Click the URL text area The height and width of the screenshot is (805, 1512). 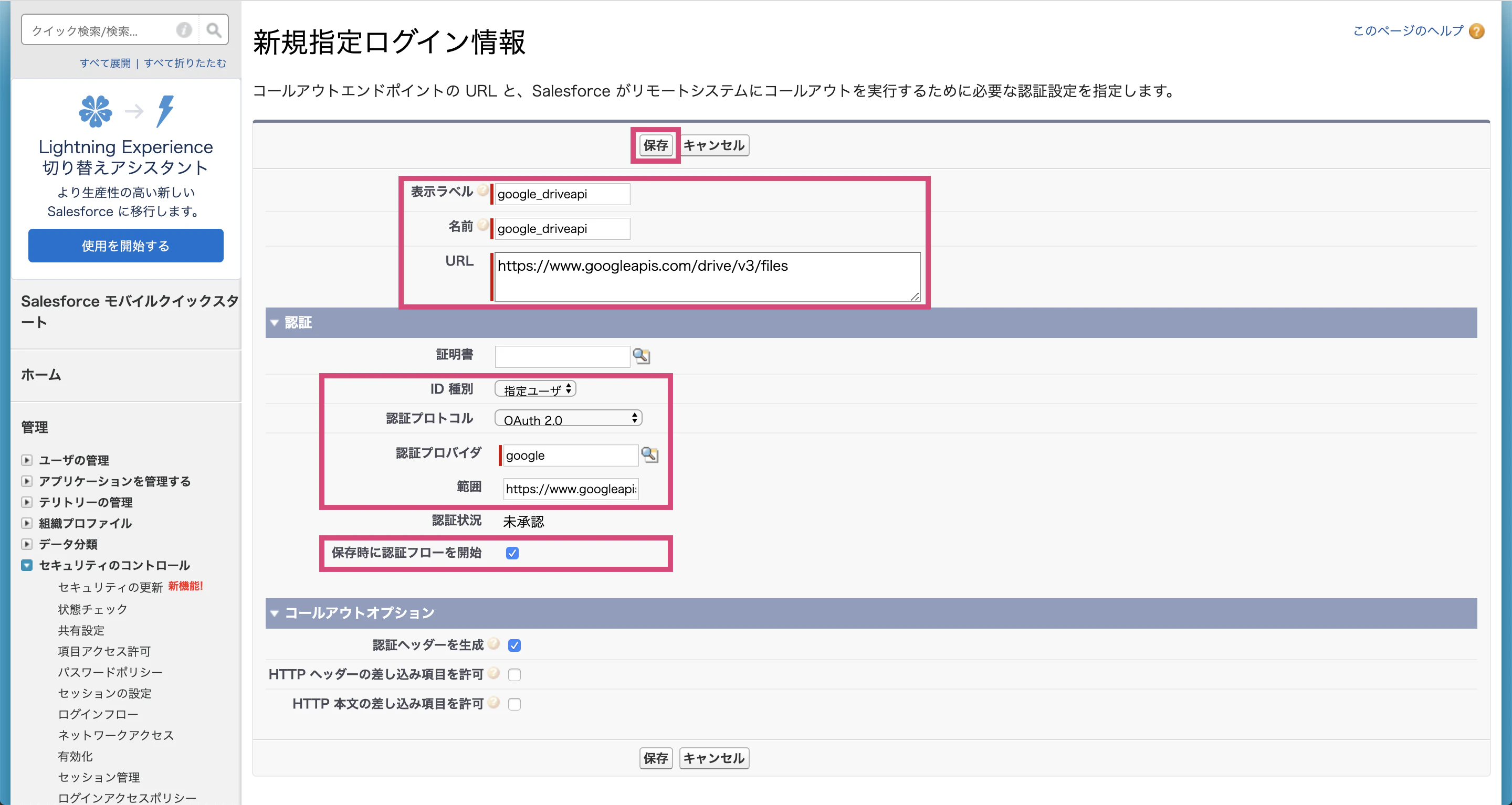pyautogui.click(x=707, y=277)
